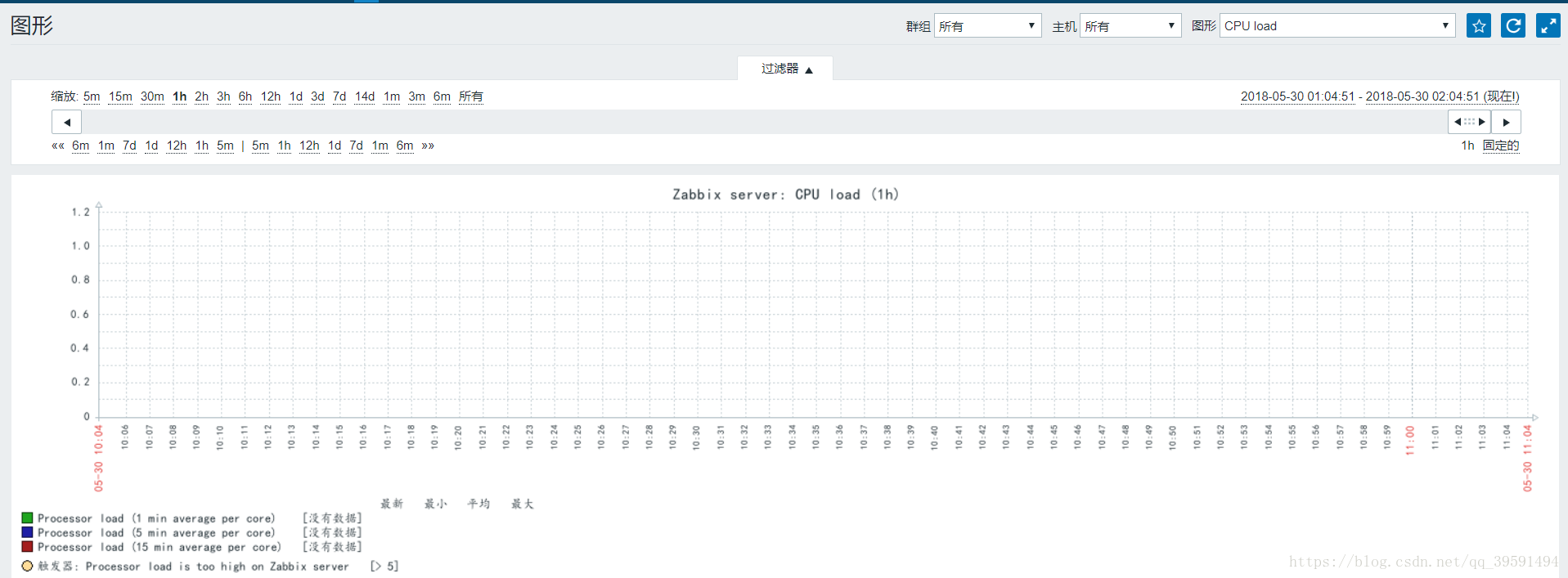
Task: Select the 1h zoom level
Action: point(179,96)
